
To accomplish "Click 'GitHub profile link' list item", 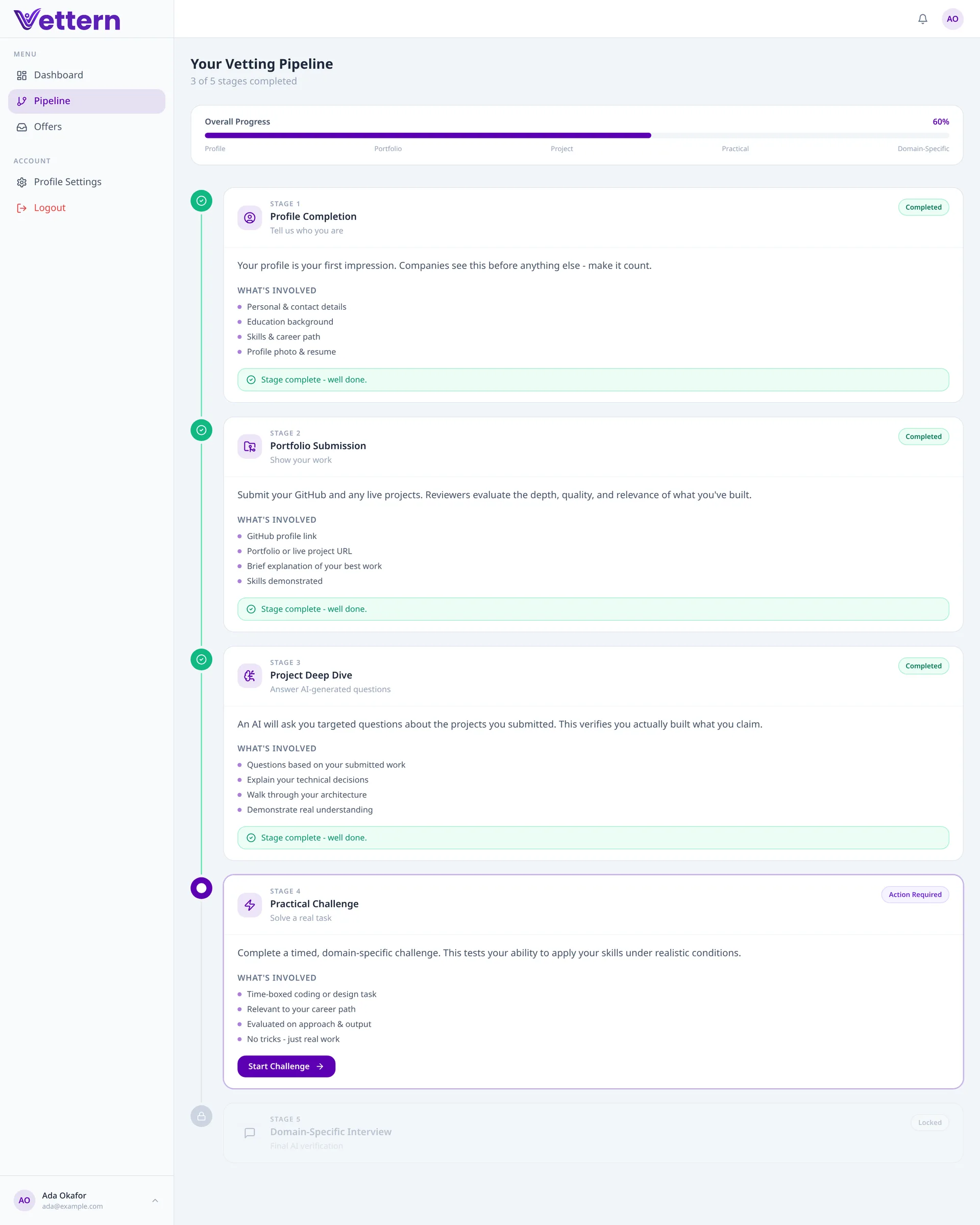I will pos(282,536).
